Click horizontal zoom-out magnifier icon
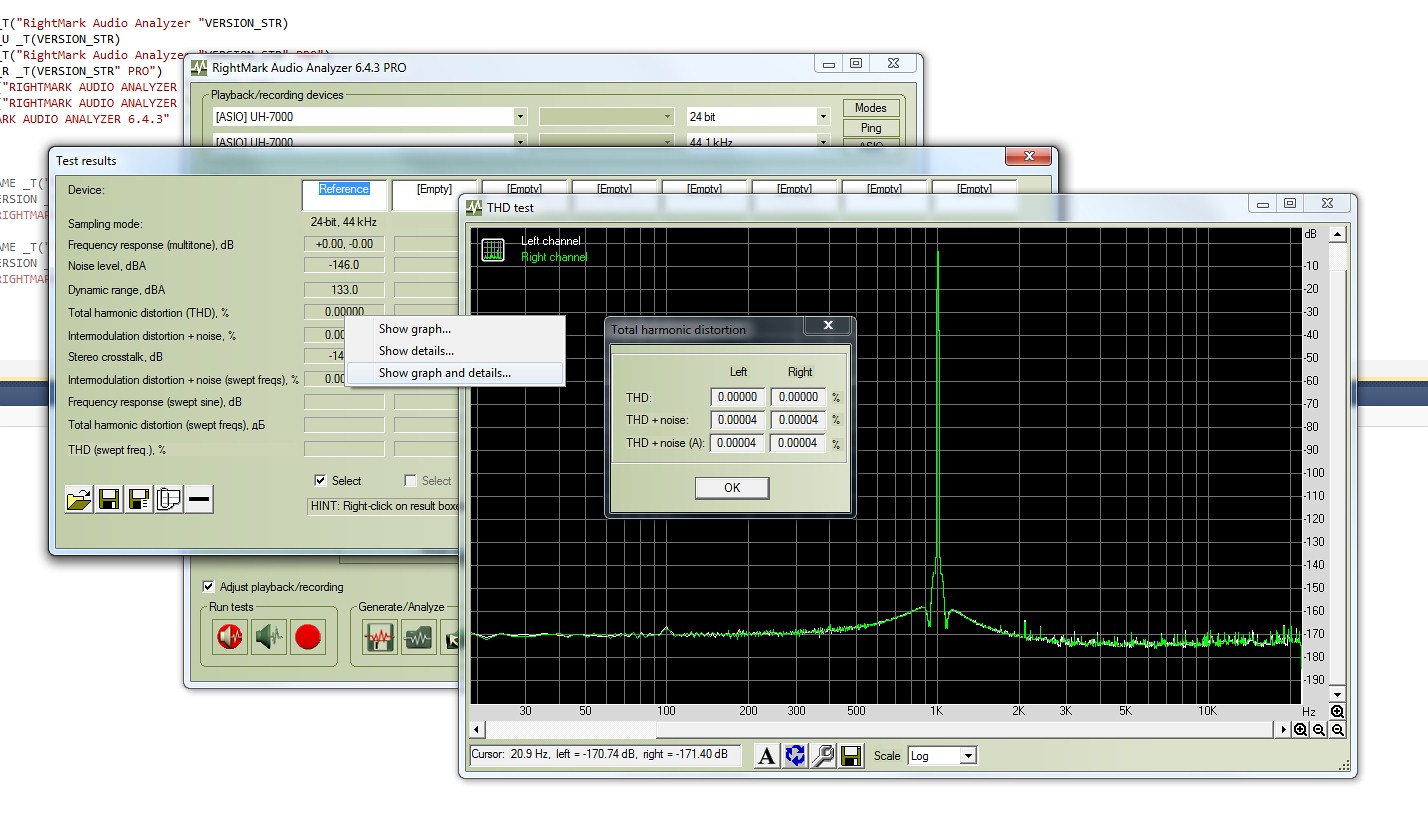1428x828 pixels. click(1319, 730)
